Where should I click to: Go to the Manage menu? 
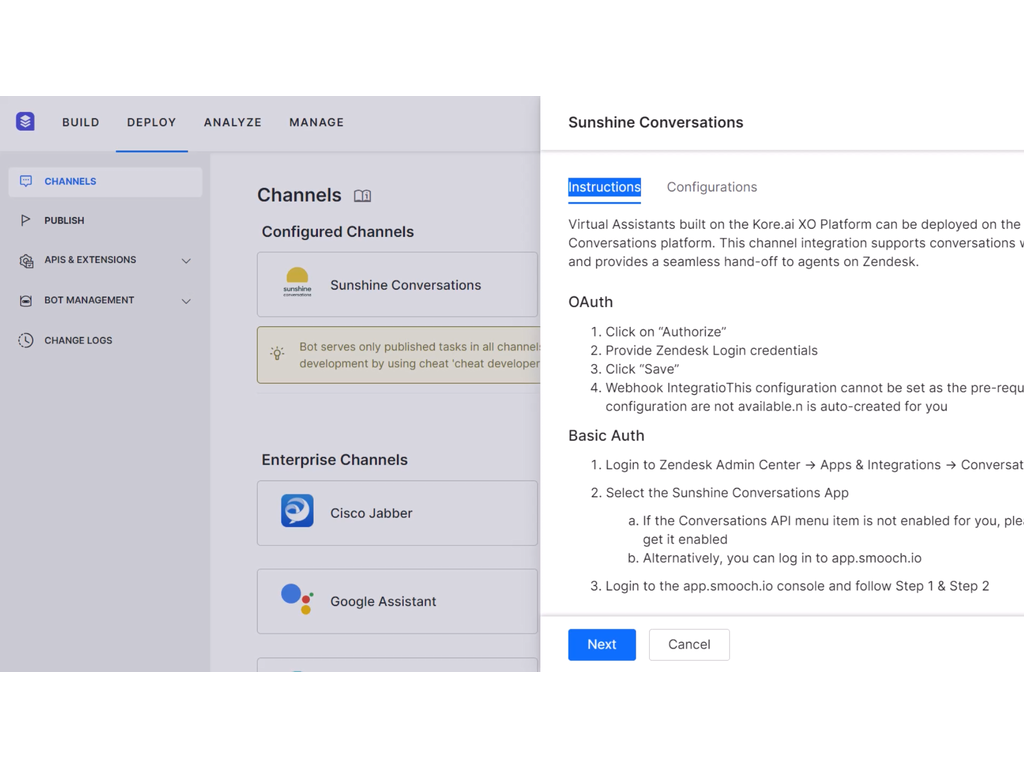tap(316, 122)
